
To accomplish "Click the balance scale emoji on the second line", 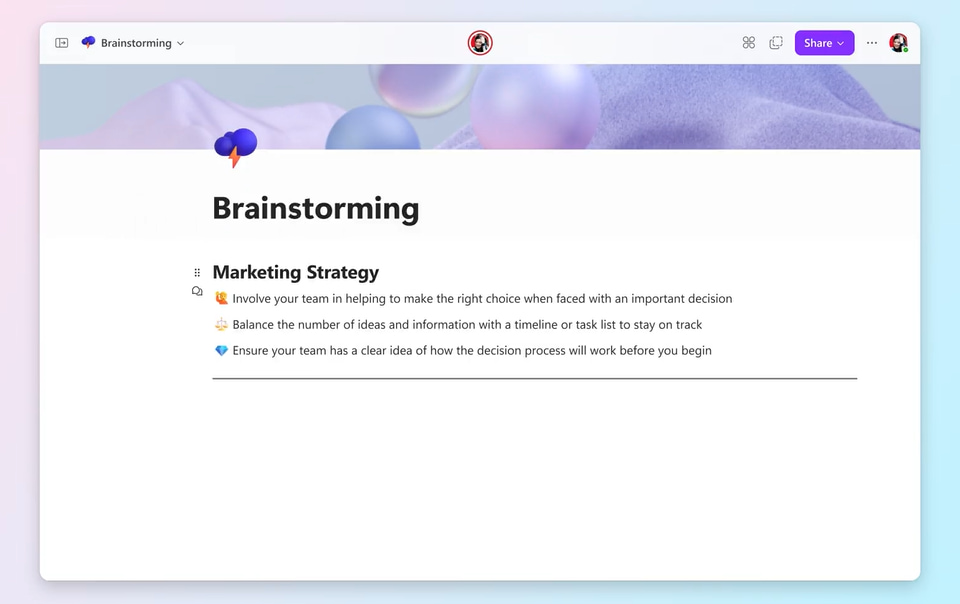I will (221, 325).
